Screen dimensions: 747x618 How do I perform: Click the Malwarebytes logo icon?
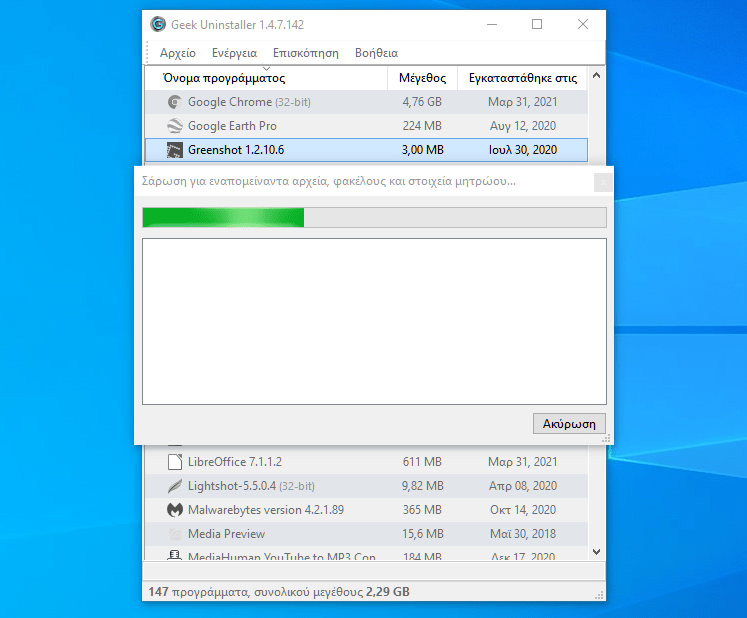174,510
